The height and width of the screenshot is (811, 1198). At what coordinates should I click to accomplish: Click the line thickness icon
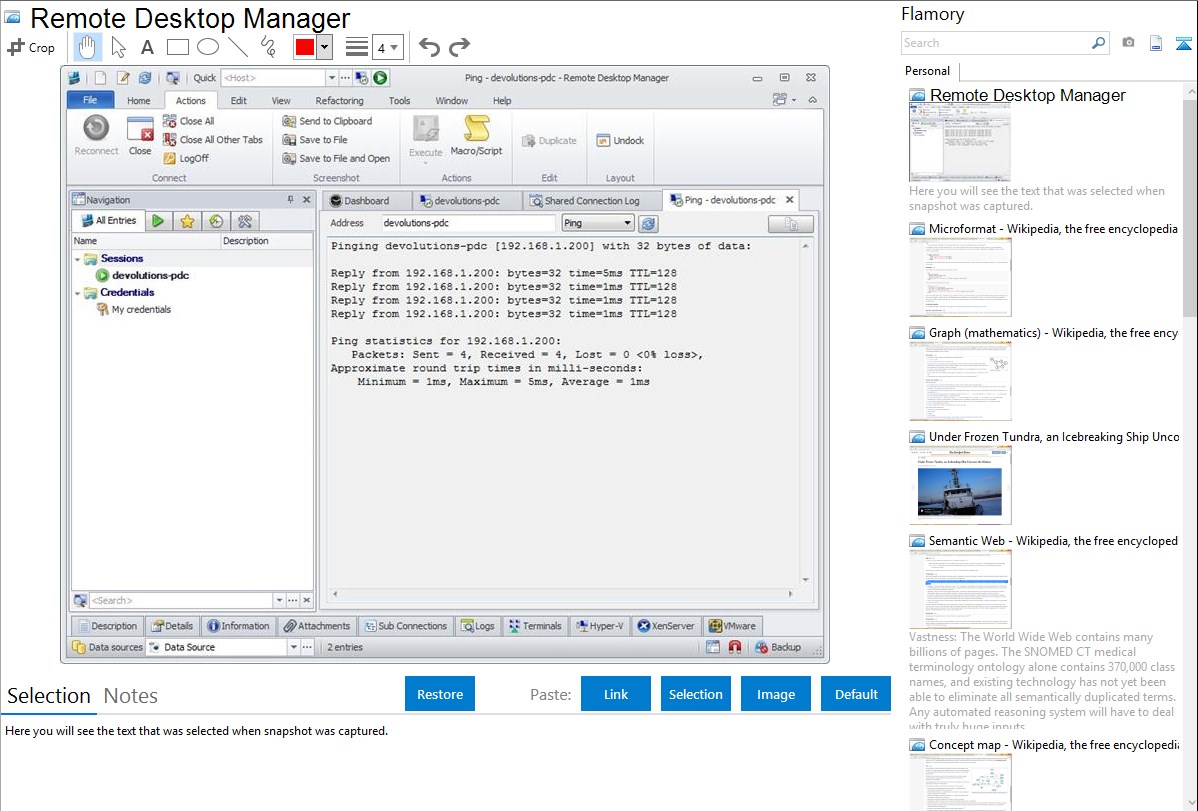click(357, 47)
